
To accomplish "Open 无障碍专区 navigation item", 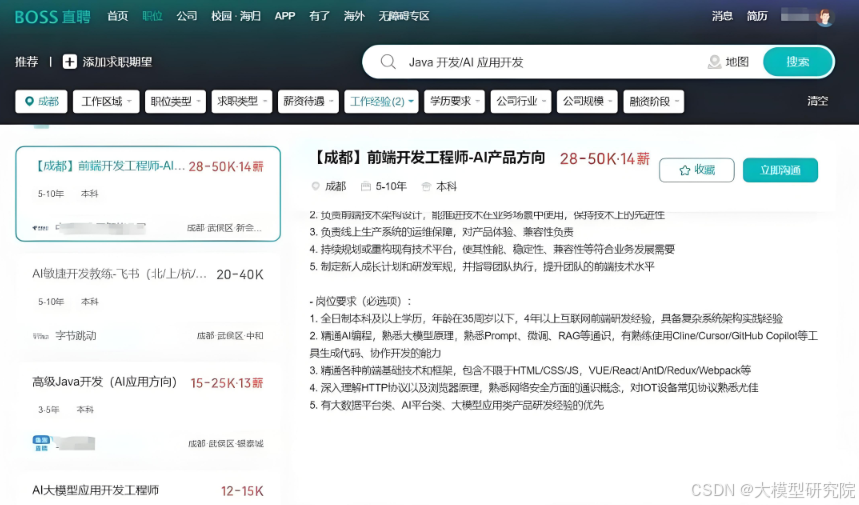I will 404,16.
